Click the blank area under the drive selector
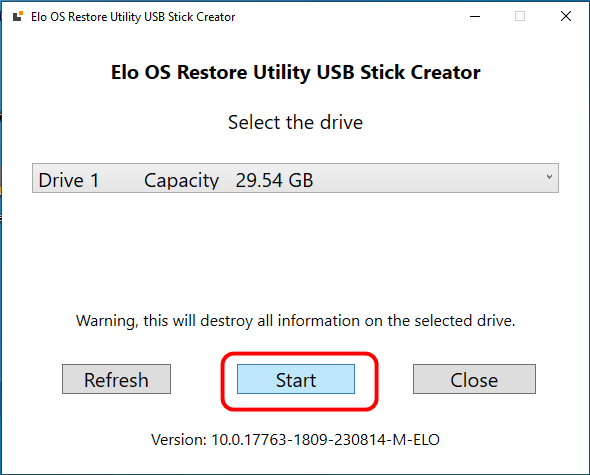590x475 pixels. coord(295,248)
